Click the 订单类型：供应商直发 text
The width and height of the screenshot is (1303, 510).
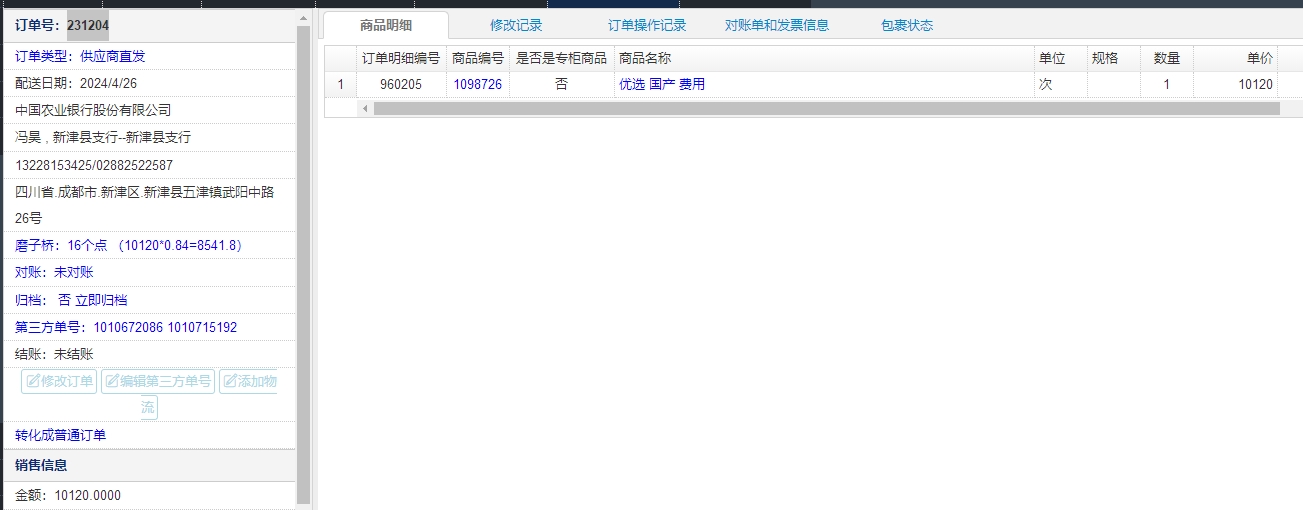click(x=80, y=56)
